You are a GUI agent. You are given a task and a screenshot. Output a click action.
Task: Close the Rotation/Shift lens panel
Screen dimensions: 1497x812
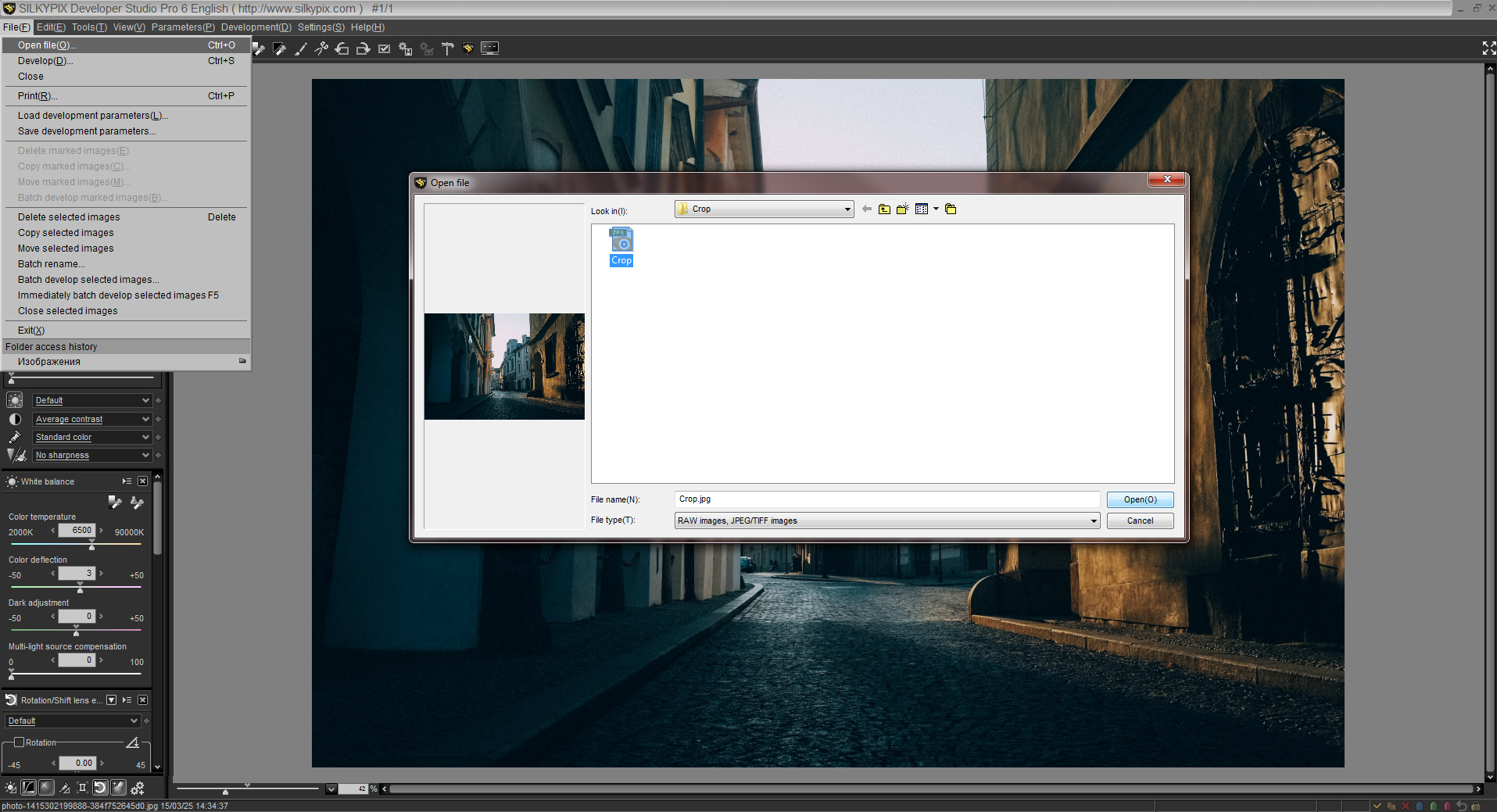143,700
